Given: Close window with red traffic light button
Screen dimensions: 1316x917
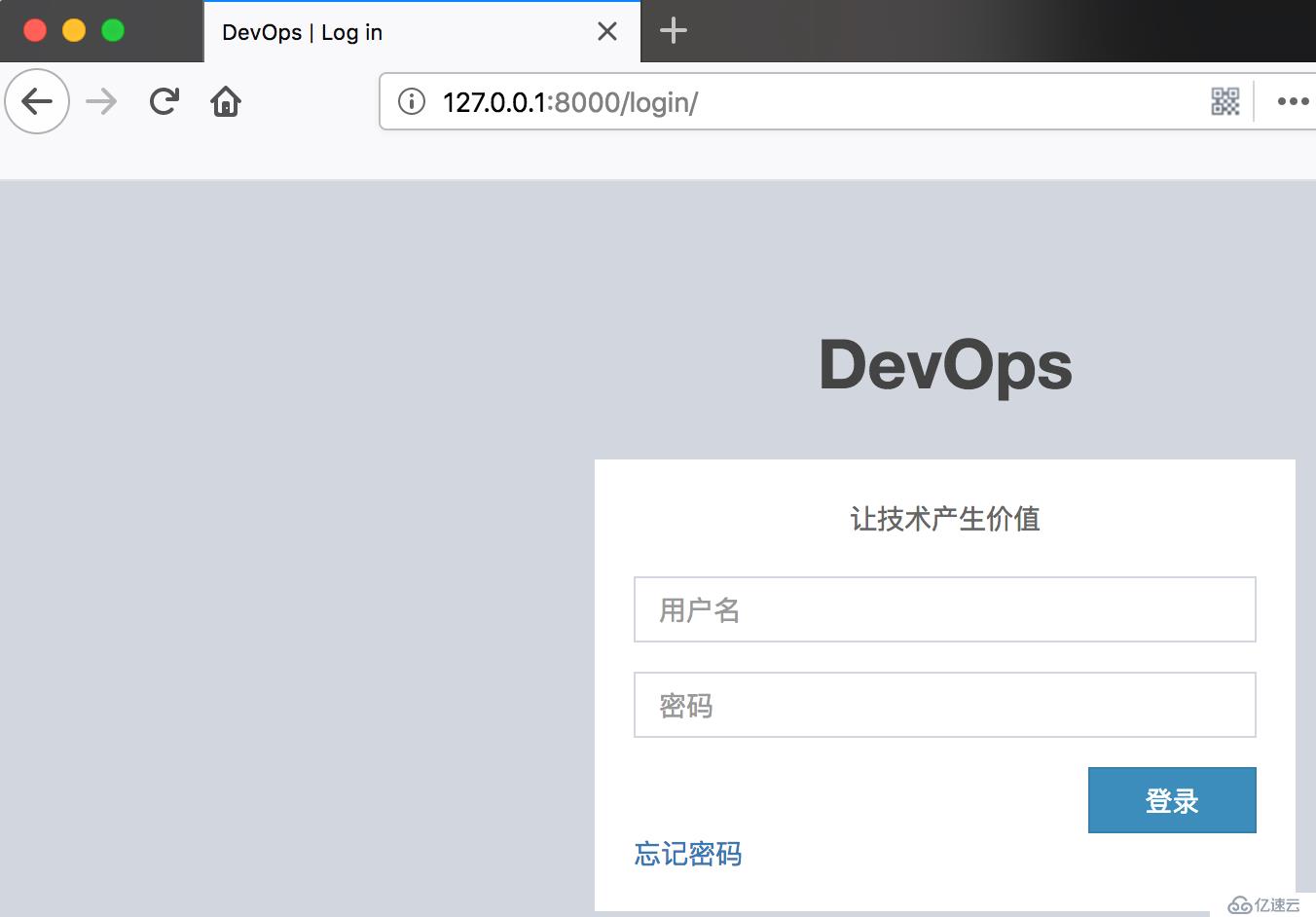Looking at the screenshot, I should tap(35, 30).
